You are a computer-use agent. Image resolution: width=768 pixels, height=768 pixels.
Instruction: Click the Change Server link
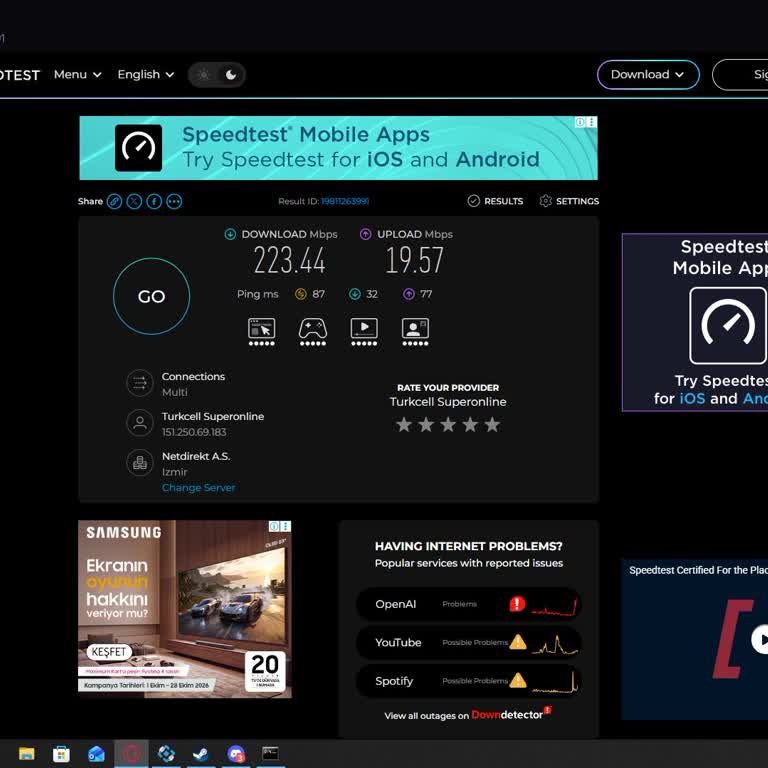coord(198,487)
